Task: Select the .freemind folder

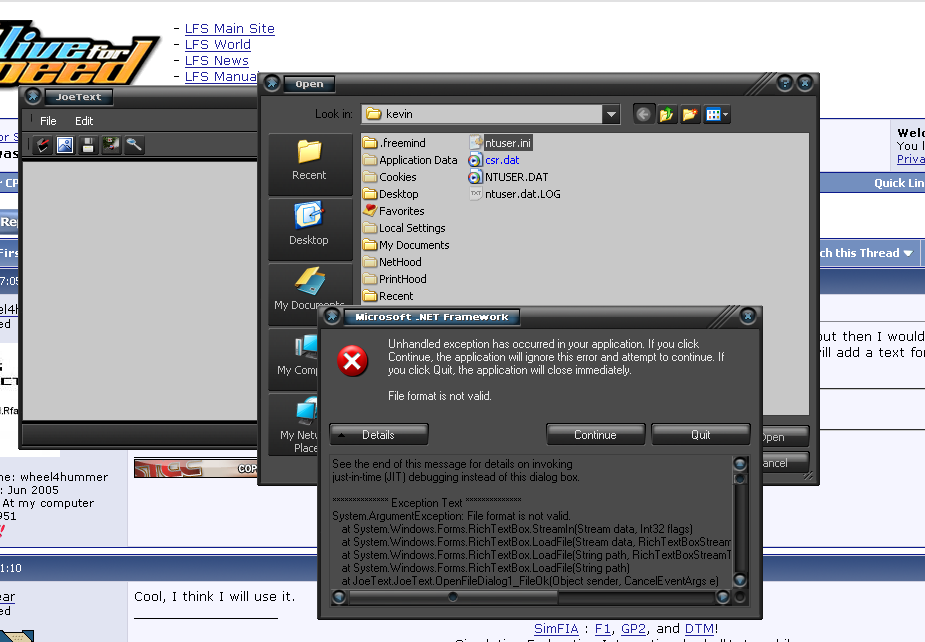Action: 394,143
